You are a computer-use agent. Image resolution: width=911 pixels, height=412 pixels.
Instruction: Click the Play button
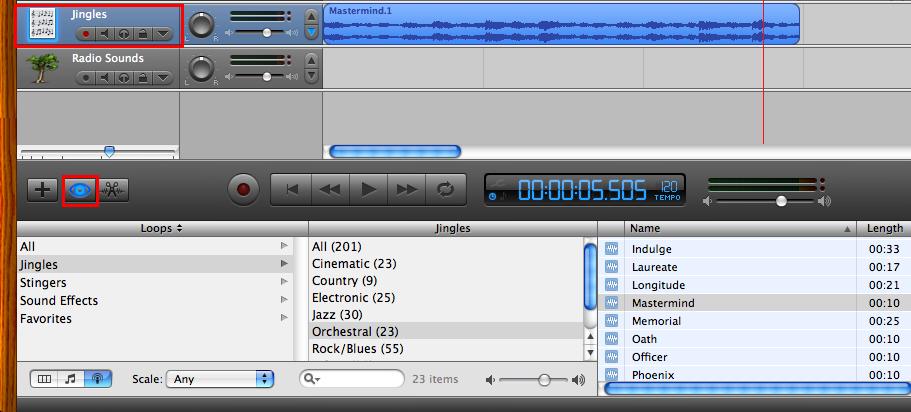click(368, 189)
